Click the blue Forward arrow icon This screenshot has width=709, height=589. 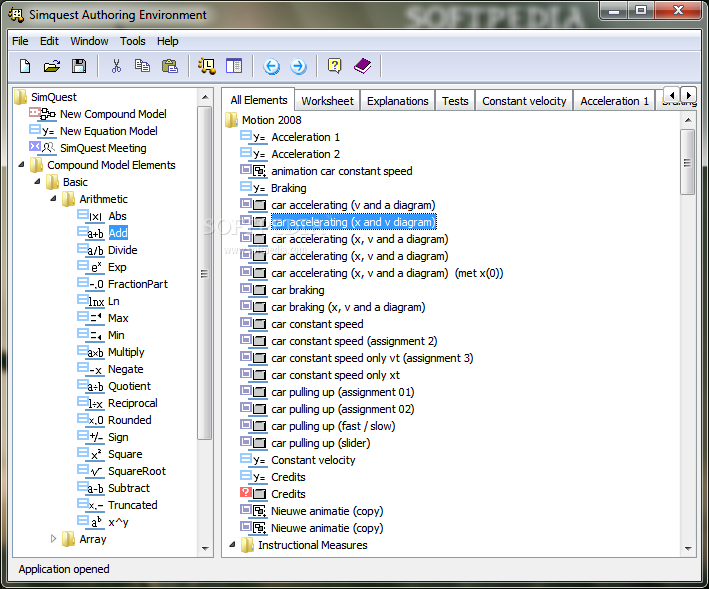click(x=298, y=66)
